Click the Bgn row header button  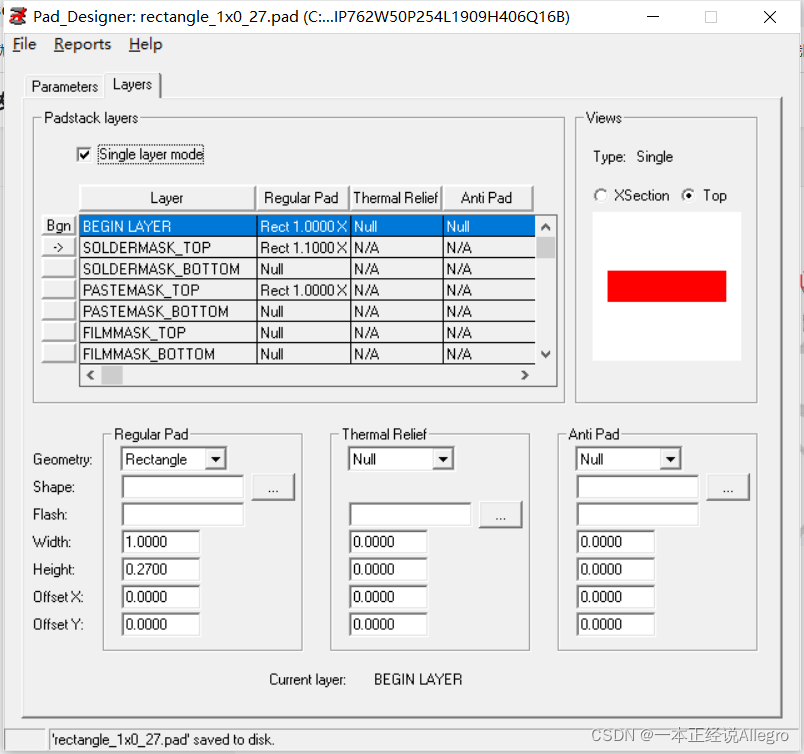58,226
